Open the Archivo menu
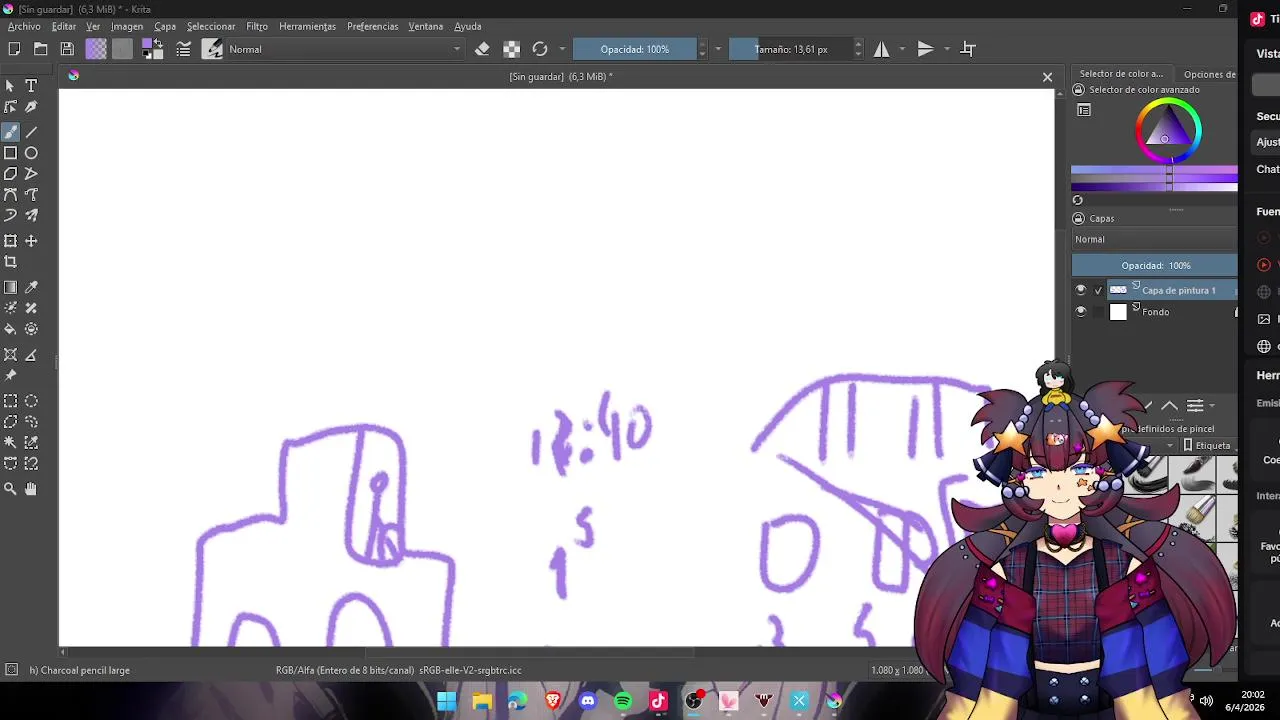The width and height of the screenshot is (1280, 720). [24, 26]
